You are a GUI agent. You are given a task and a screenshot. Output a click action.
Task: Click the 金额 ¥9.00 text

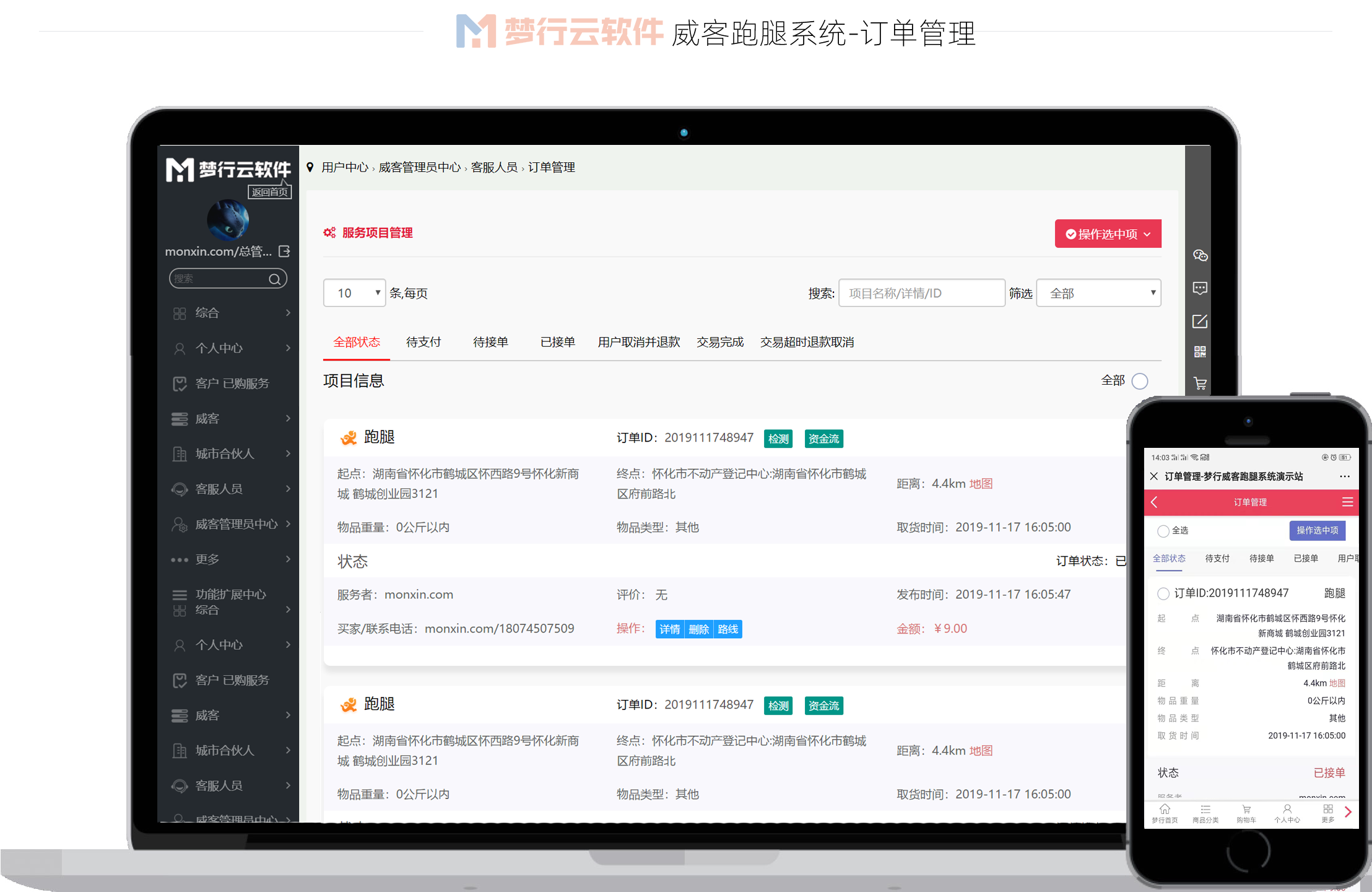pyautogui.click(x=932, y=629)
